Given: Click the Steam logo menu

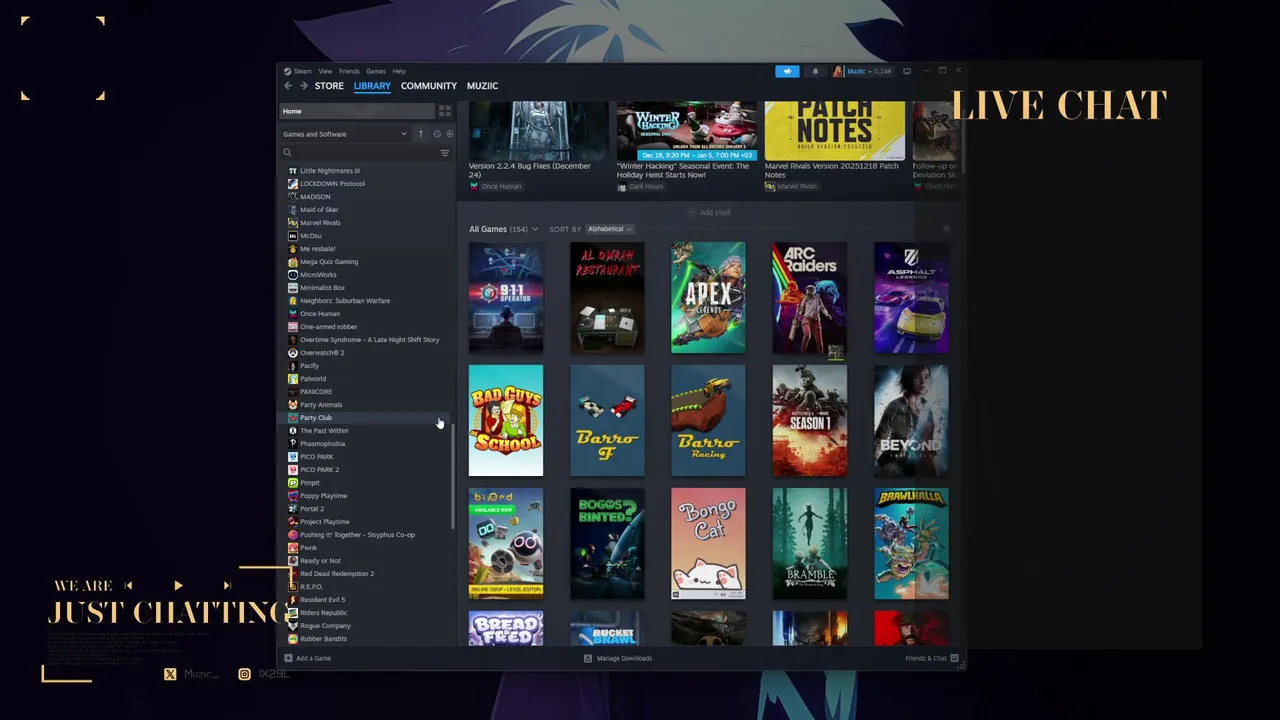Looking at the screenshot, I should (297, 71).
